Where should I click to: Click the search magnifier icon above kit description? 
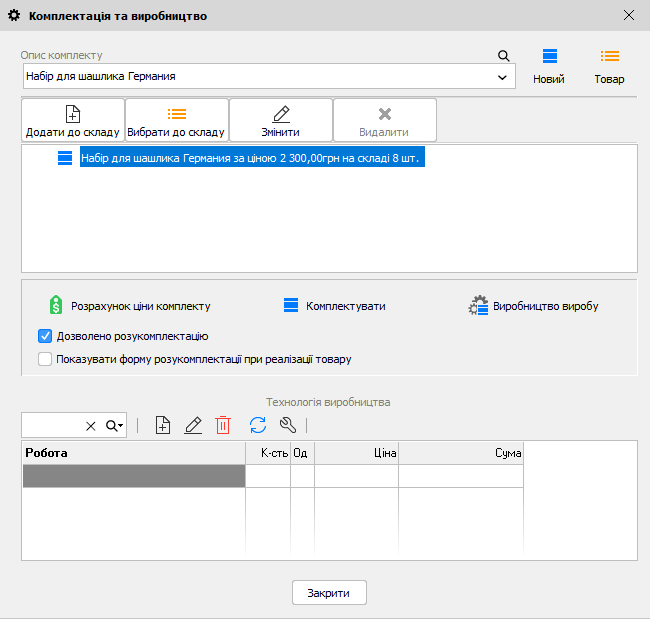504,56
